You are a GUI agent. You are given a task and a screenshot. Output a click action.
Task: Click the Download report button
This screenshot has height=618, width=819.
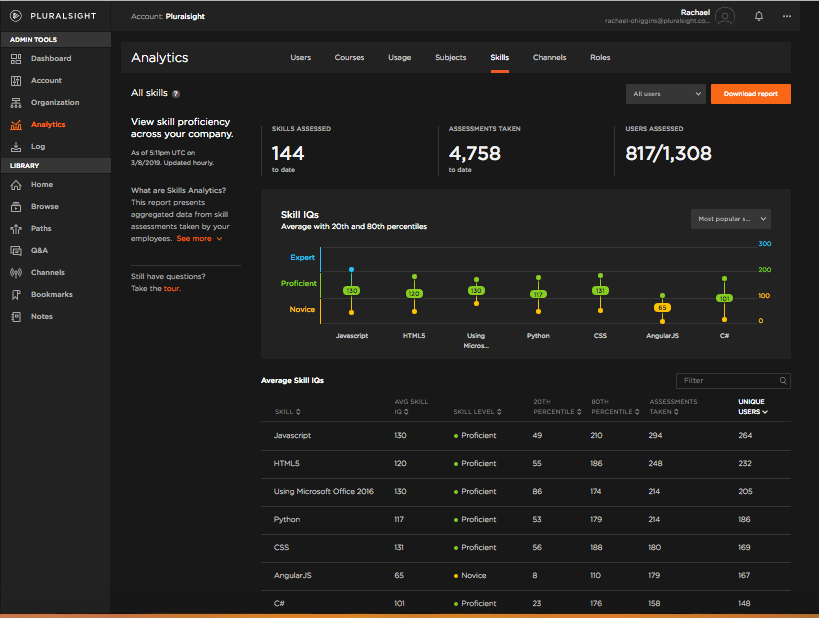[750, 93]
